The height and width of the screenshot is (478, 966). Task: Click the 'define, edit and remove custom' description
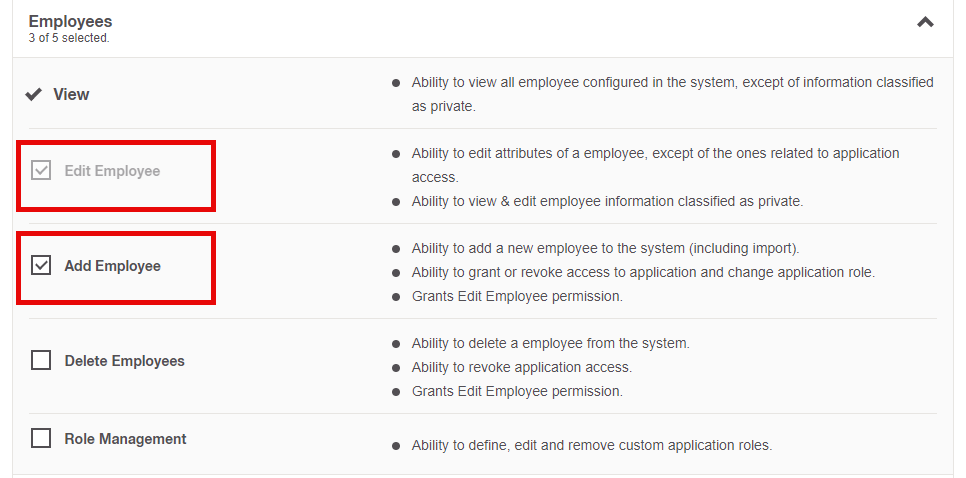[591, 445]
